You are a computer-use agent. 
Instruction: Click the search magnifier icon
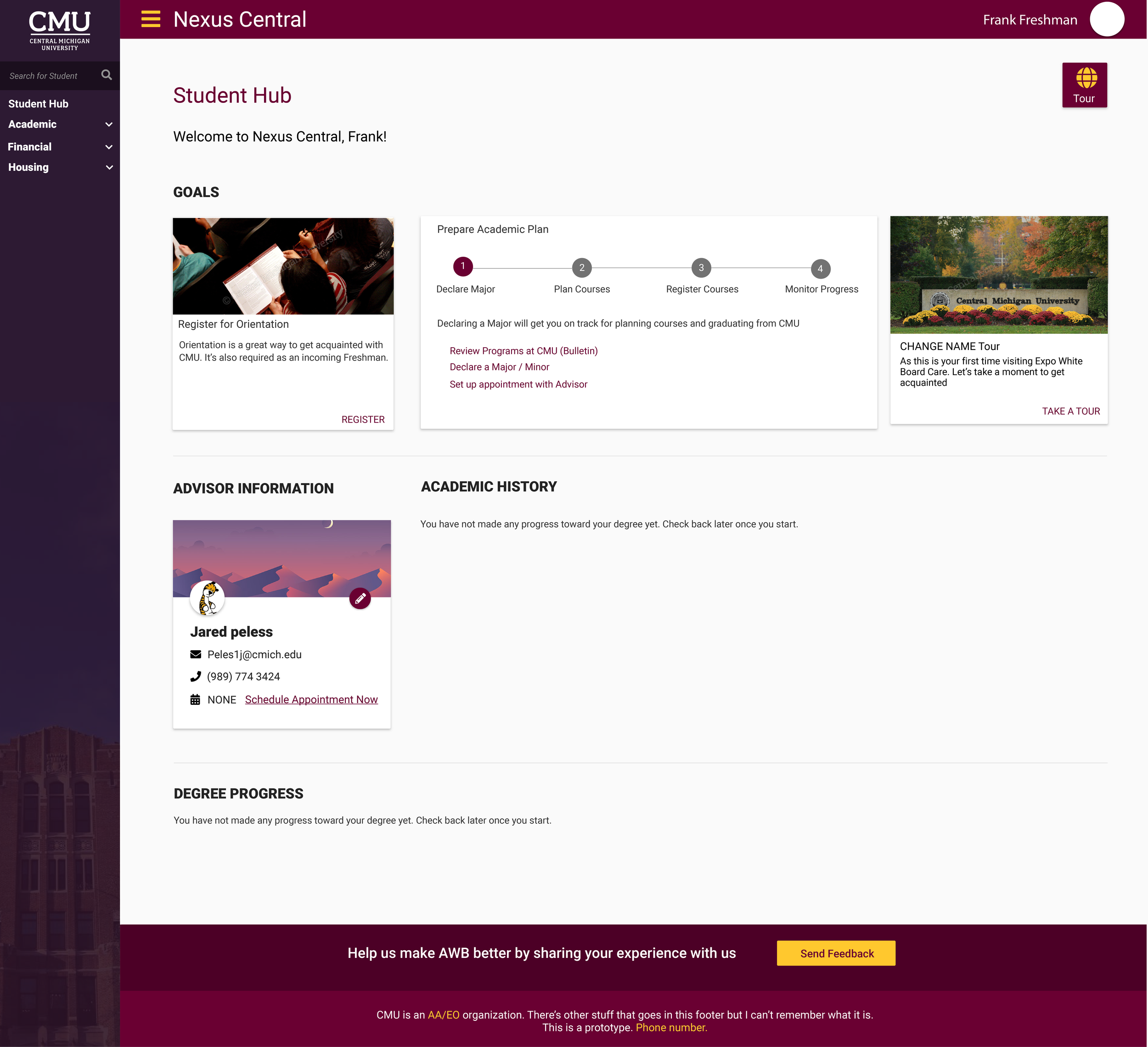107,75
